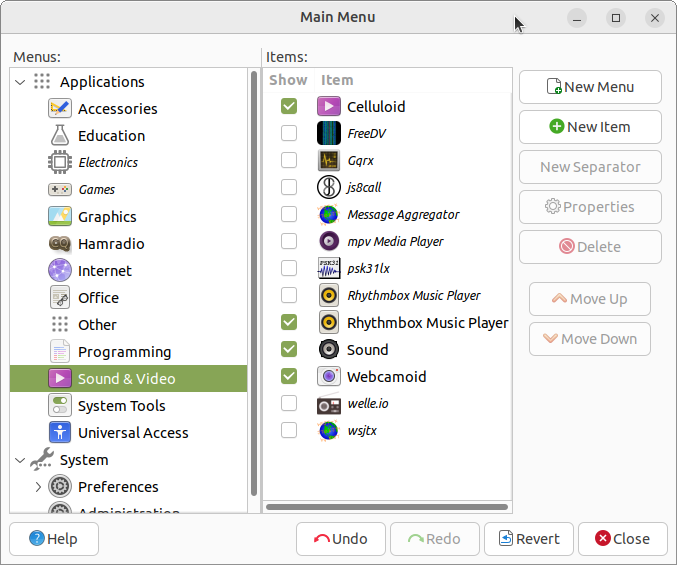Click the Hamradio category icon

(x=60, y=244)
